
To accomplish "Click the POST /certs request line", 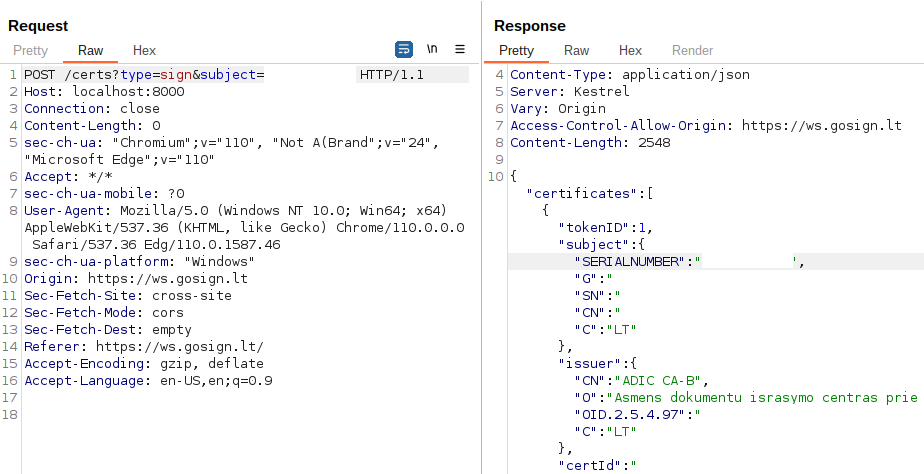I will (246, 75).
